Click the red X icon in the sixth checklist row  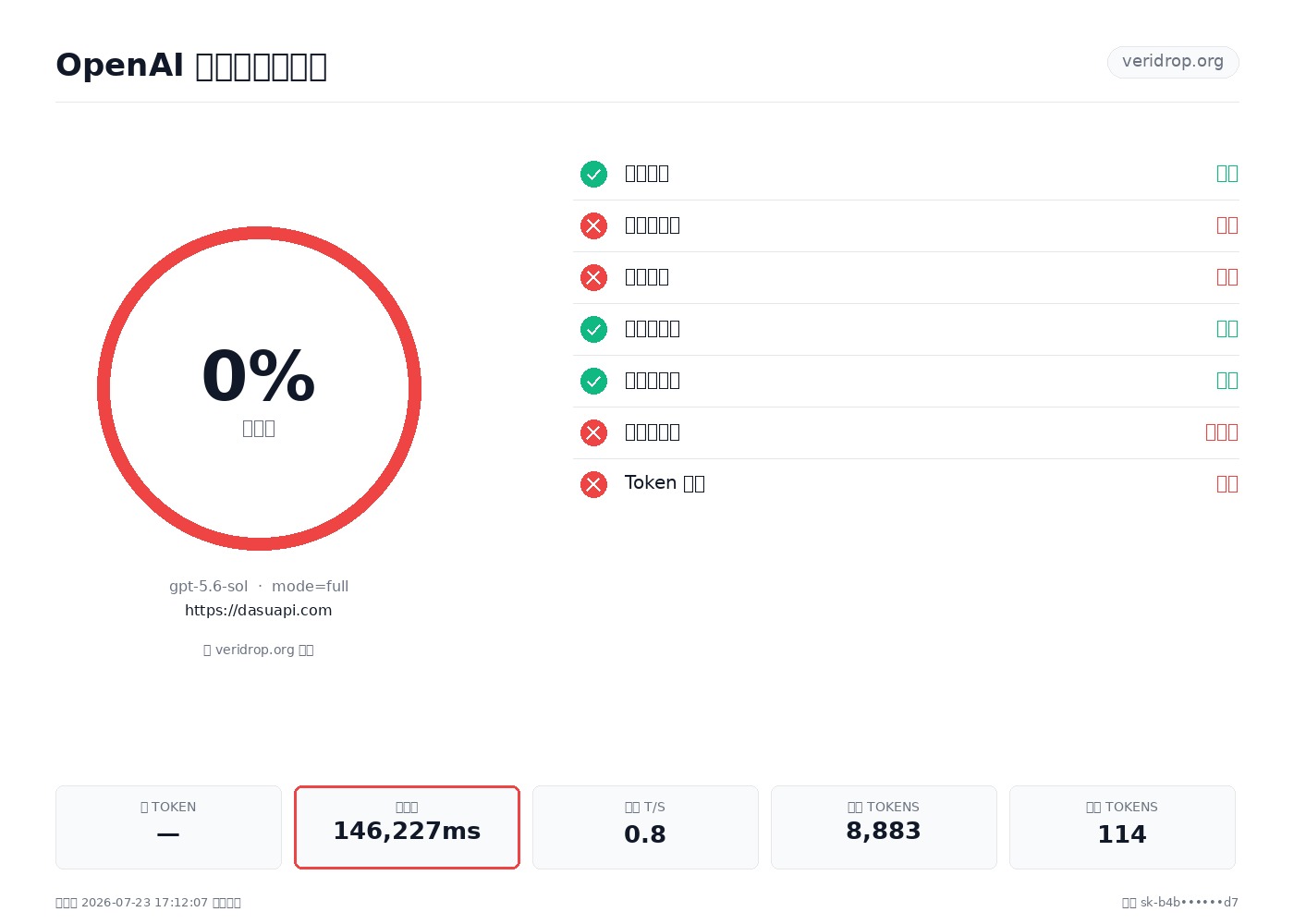[593, 432]
